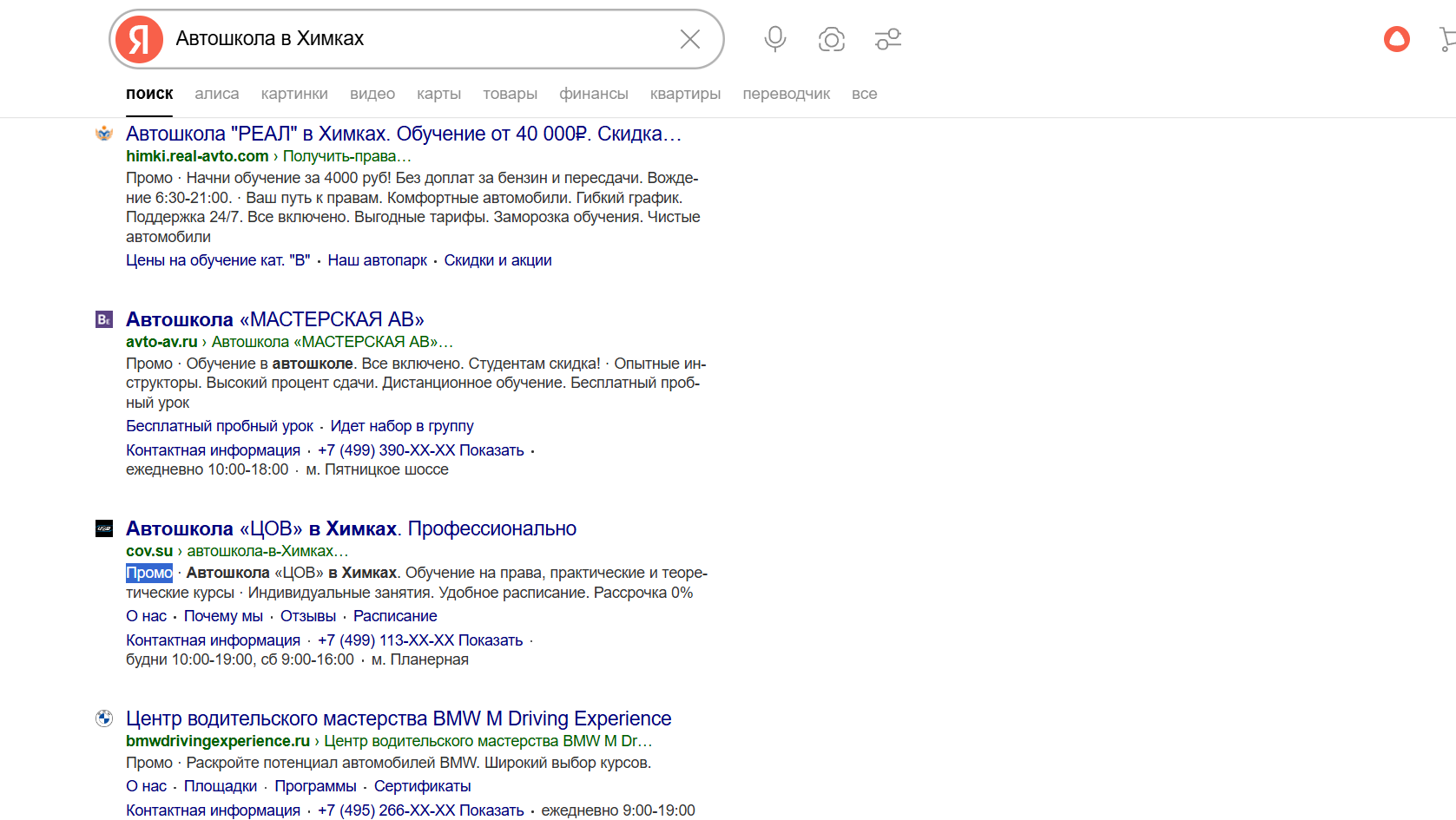
Task: Click favicon of Автошкола РЕАЛ result
Action: [104, 134]
